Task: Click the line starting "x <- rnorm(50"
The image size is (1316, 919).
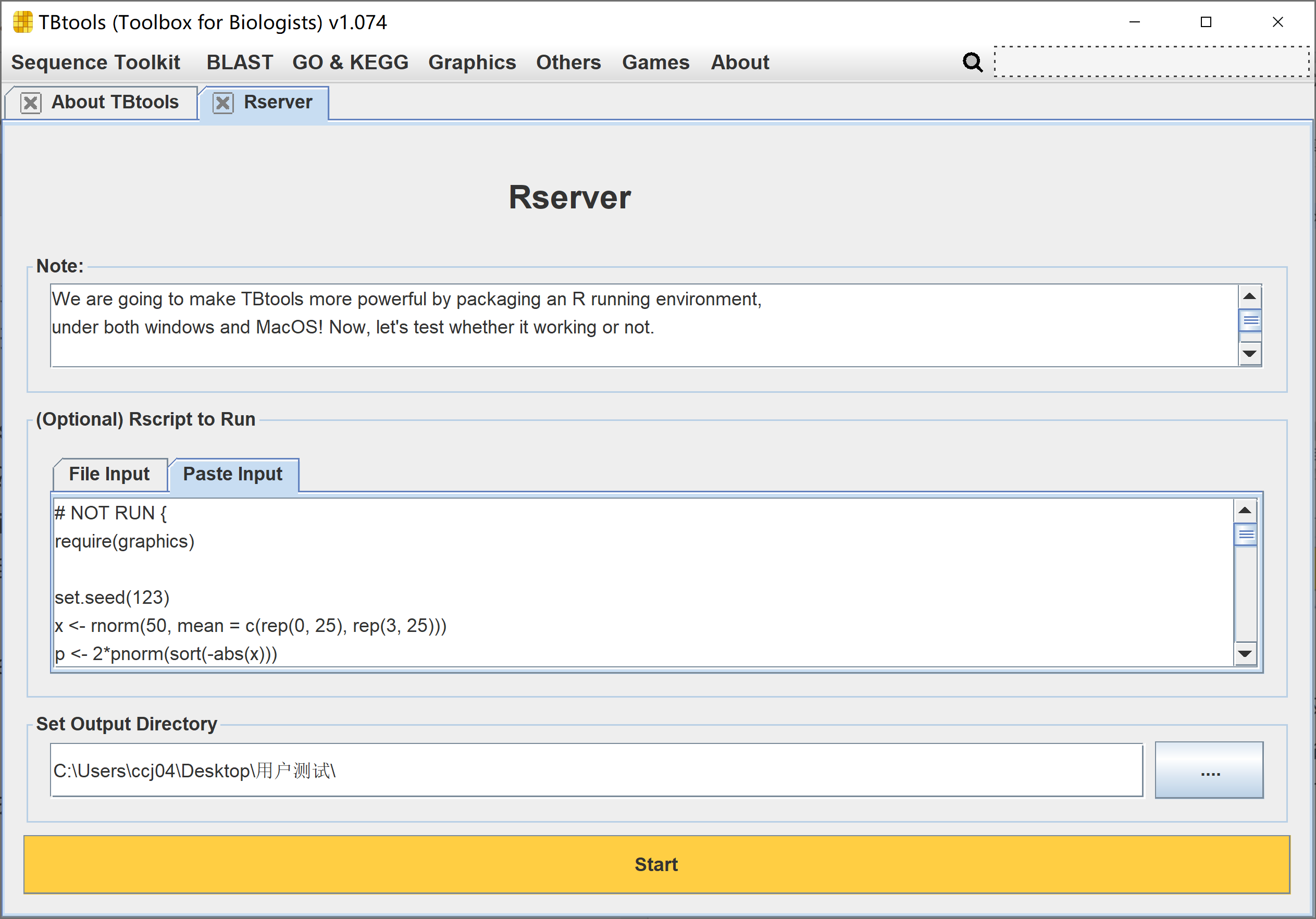Action: [x=251, y=626]
